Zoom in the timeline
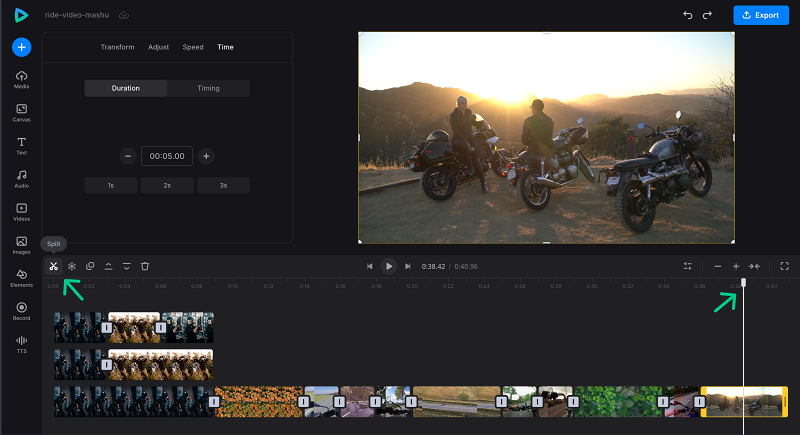The image size is (800, 435). pyautogui.click(x=736, y=266)
